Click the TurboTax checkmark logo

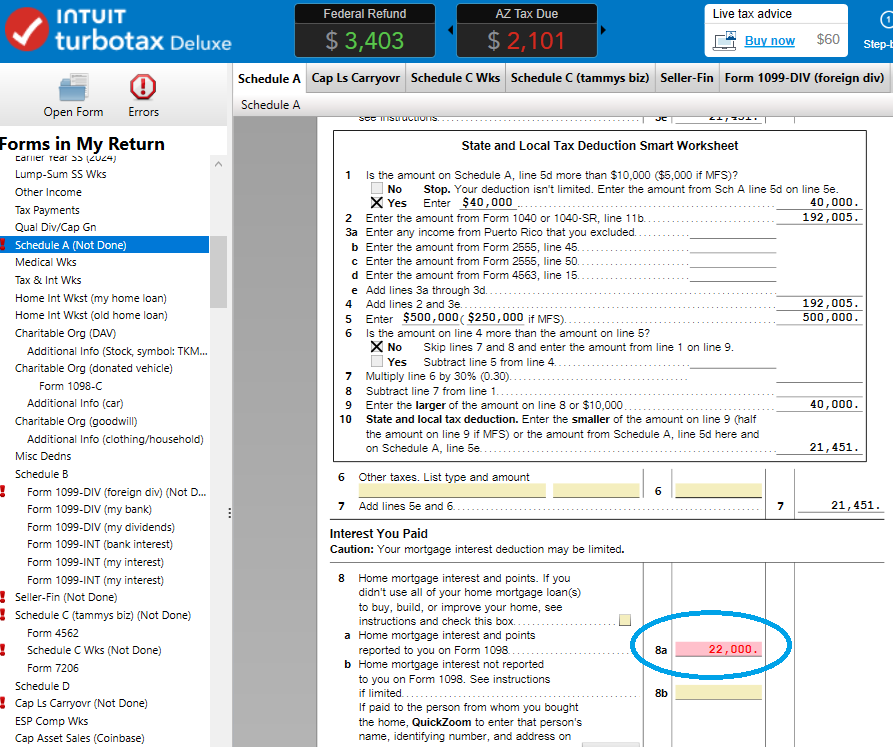point(27,30)
